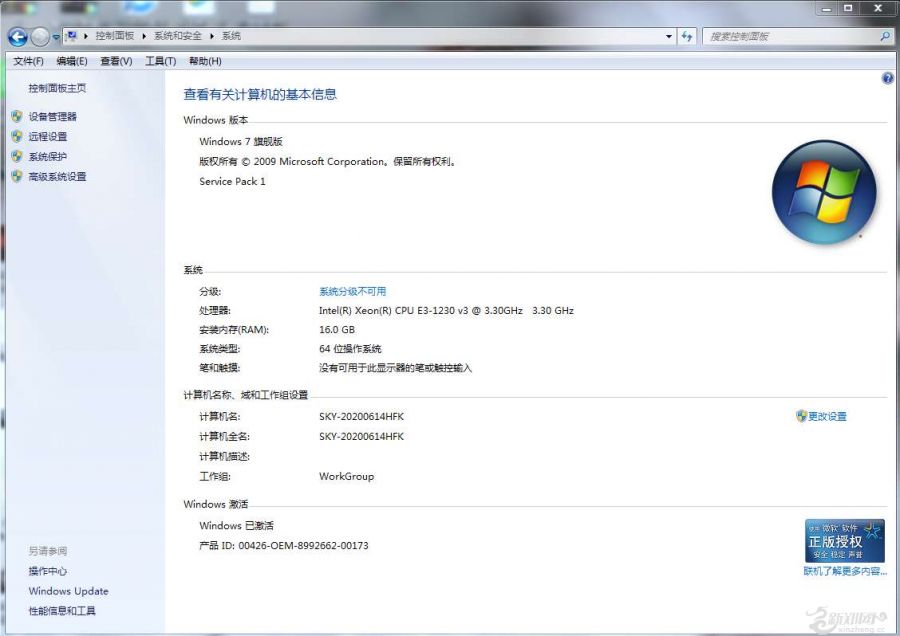
Task: Open the 文件(F) menu
Action: coord(29,61)
